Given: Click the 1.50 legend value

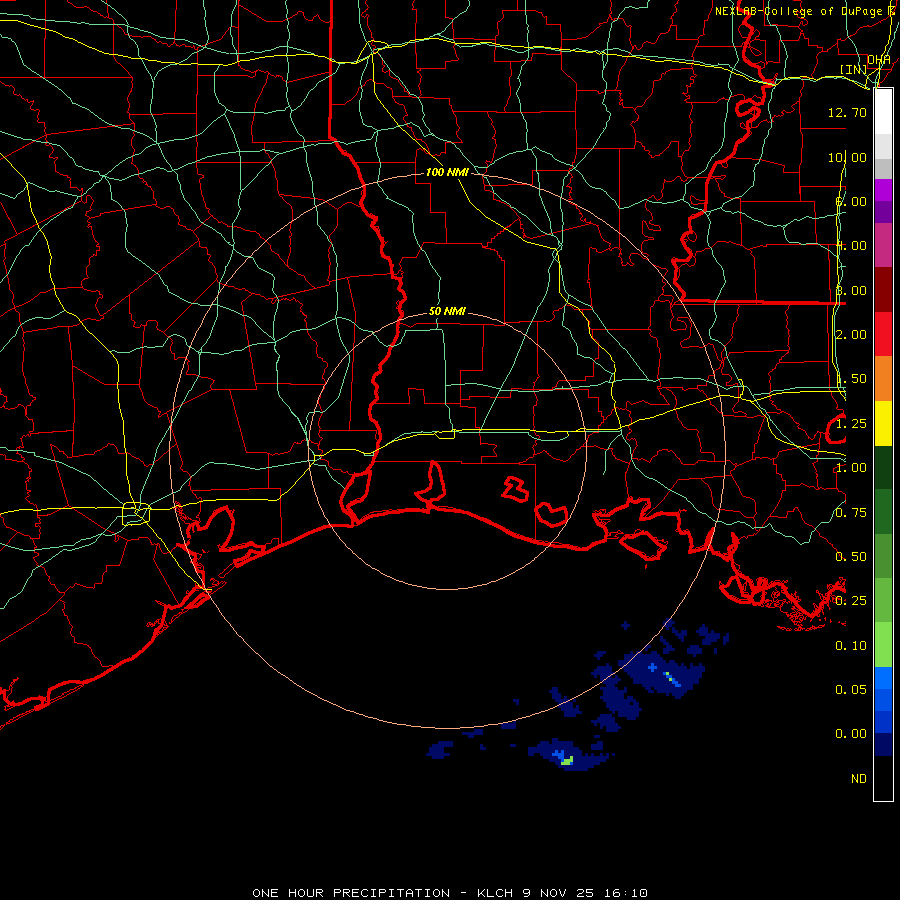Looking at the screenshot, I should (851, 379).
